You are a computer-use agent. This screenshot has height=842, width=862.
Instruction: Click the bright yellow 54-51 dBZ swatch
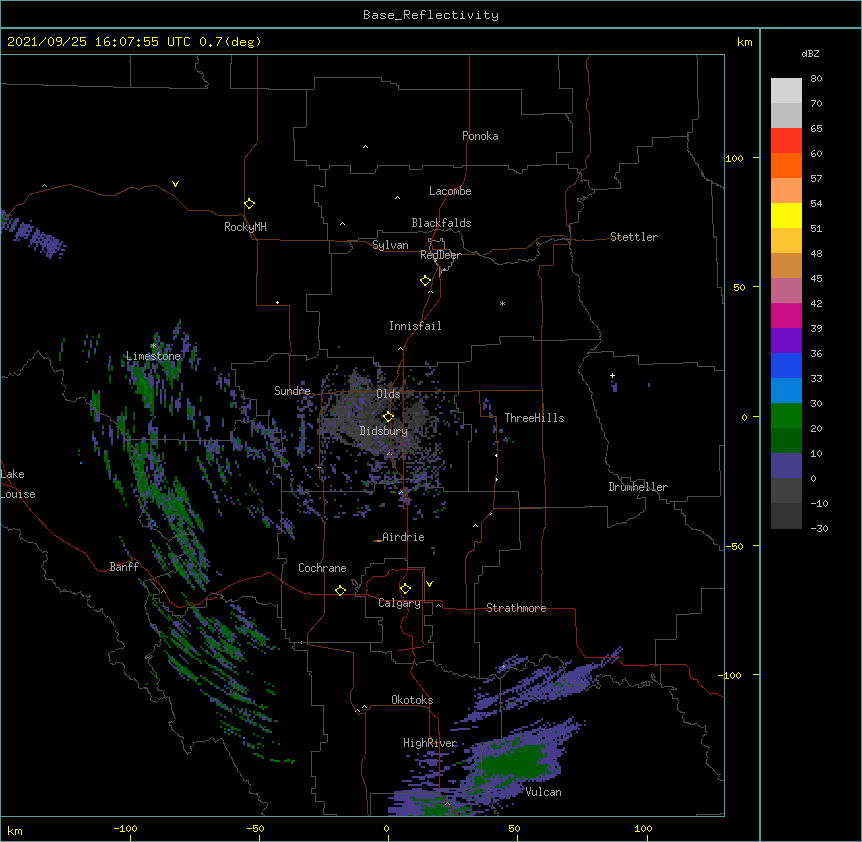(x=786, y=215)
